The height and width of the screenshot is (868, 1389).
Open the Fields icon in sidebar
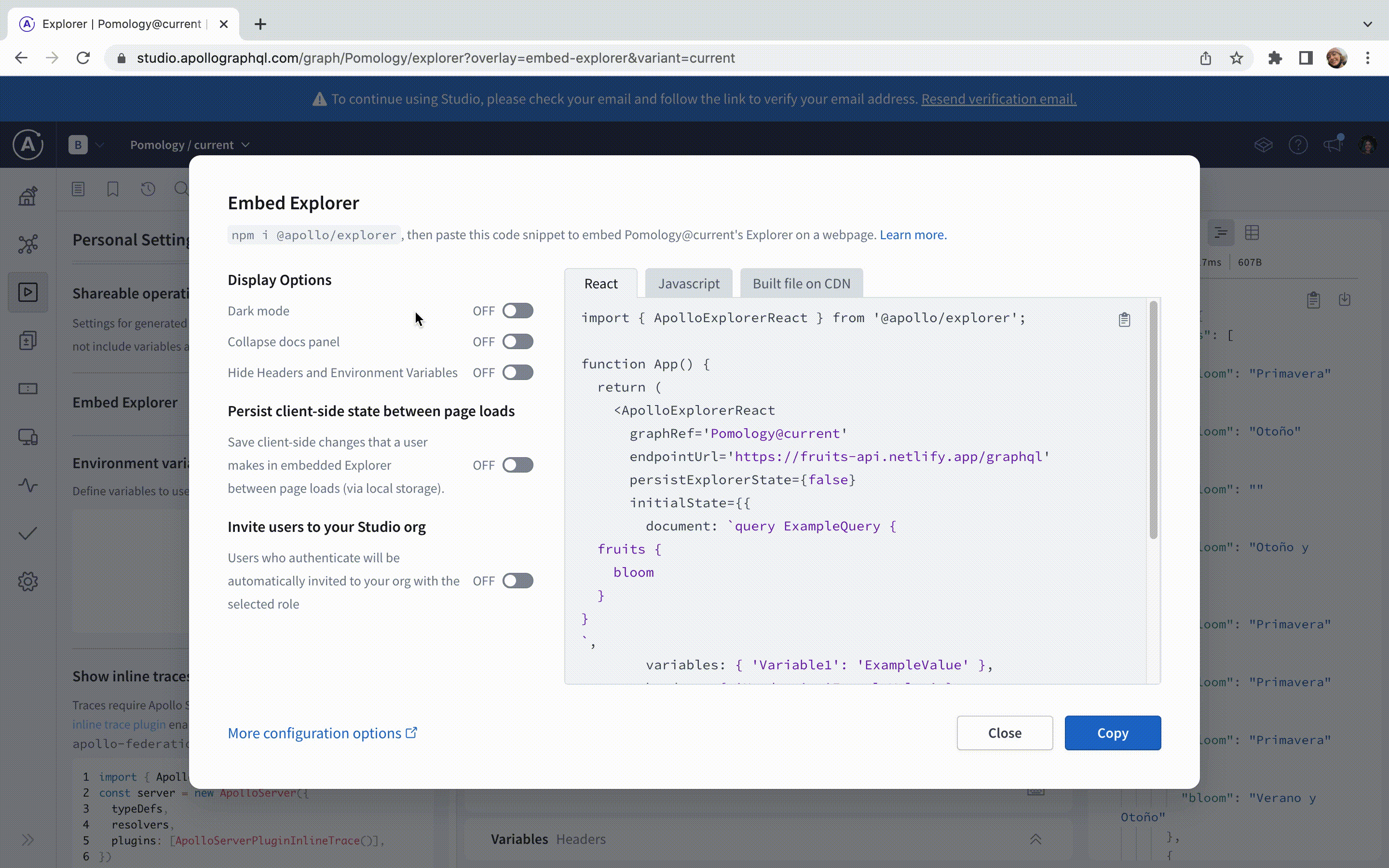[x=27, y=389]
